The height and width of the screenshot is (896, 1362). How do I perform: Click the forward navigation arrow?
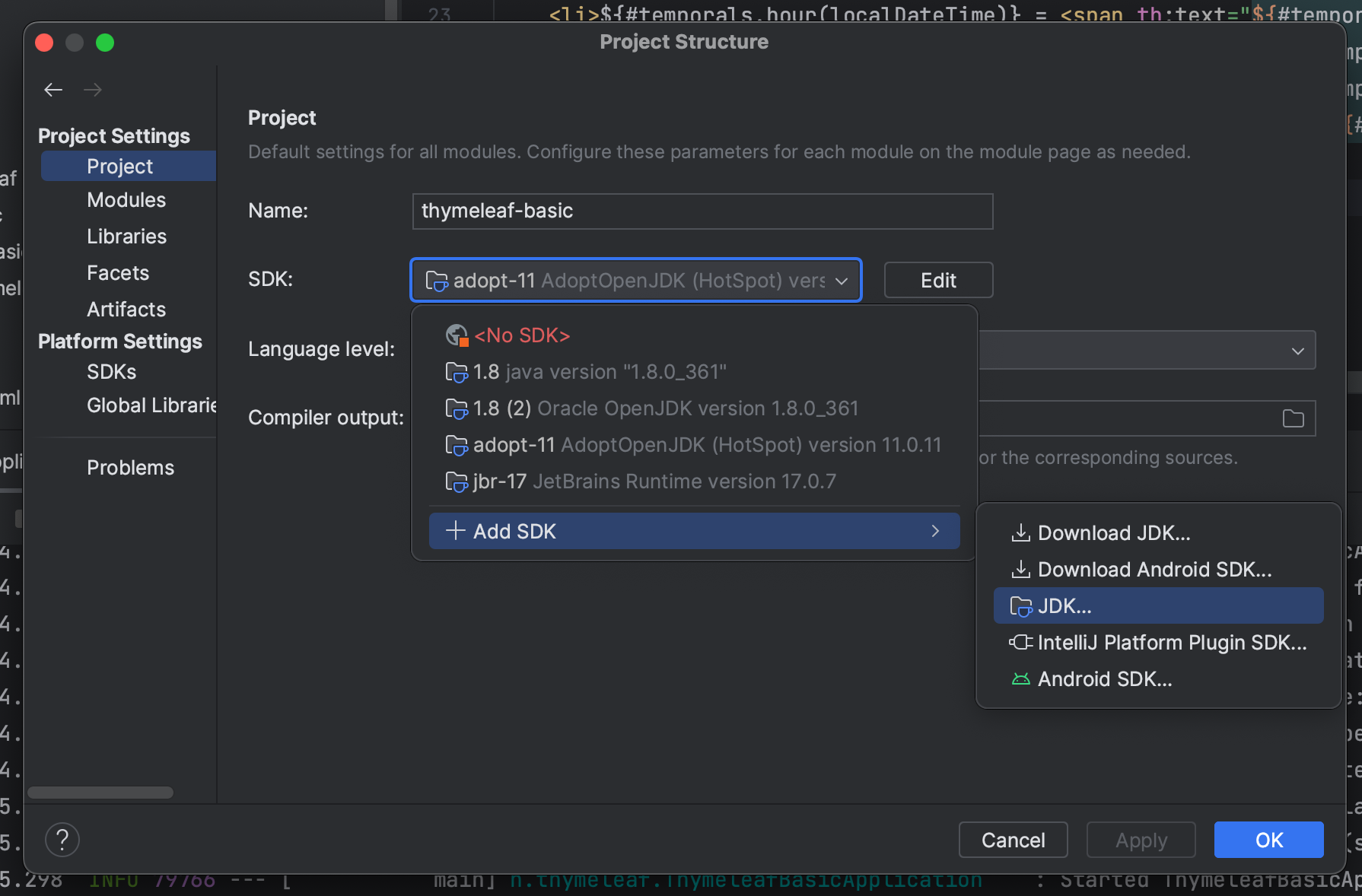pyautogui.click(x=93, y=90)
